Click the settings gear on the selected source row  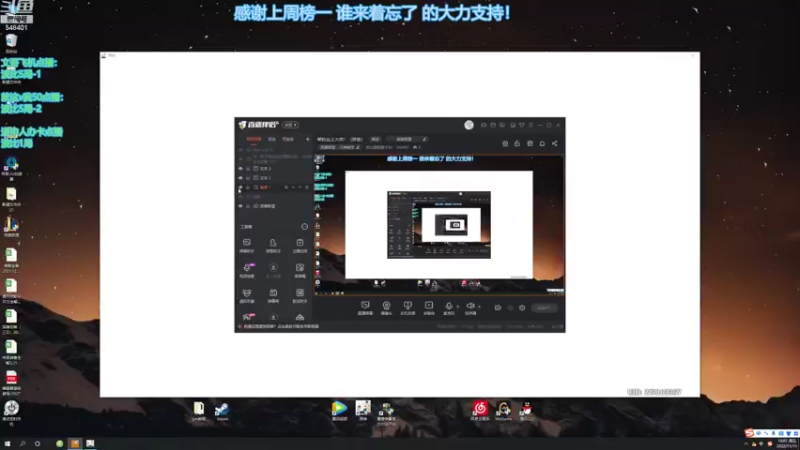click(286, 187)
